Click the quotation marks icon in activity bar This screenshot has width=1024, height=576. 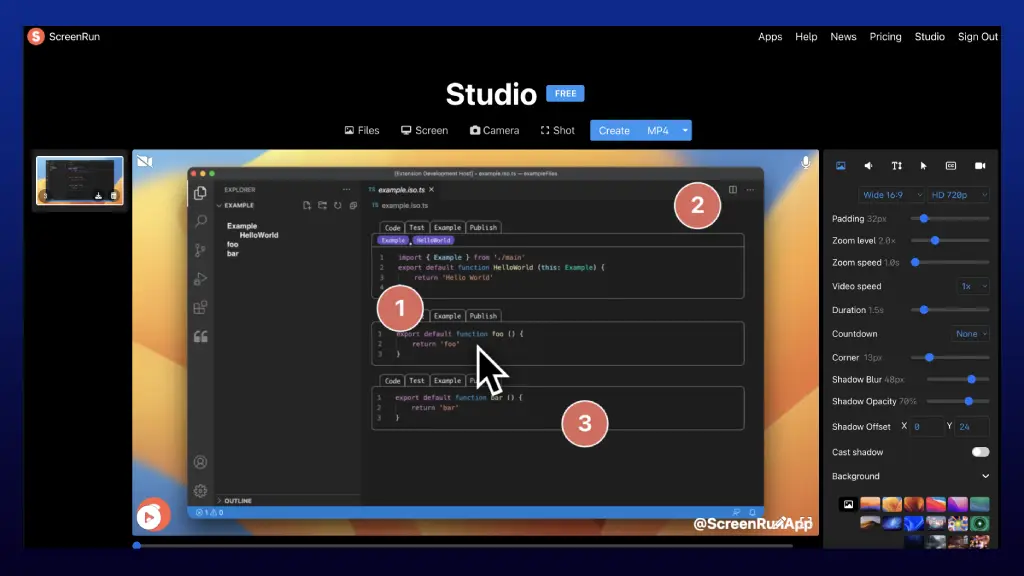tap(200, 336)
